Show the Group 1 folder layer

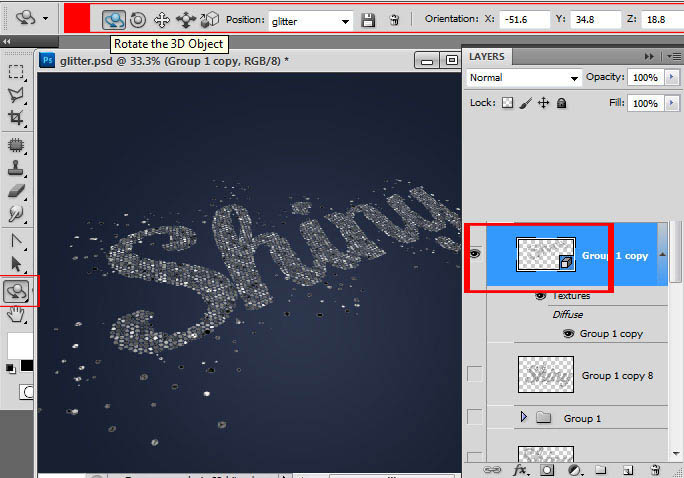click(475, 417)
